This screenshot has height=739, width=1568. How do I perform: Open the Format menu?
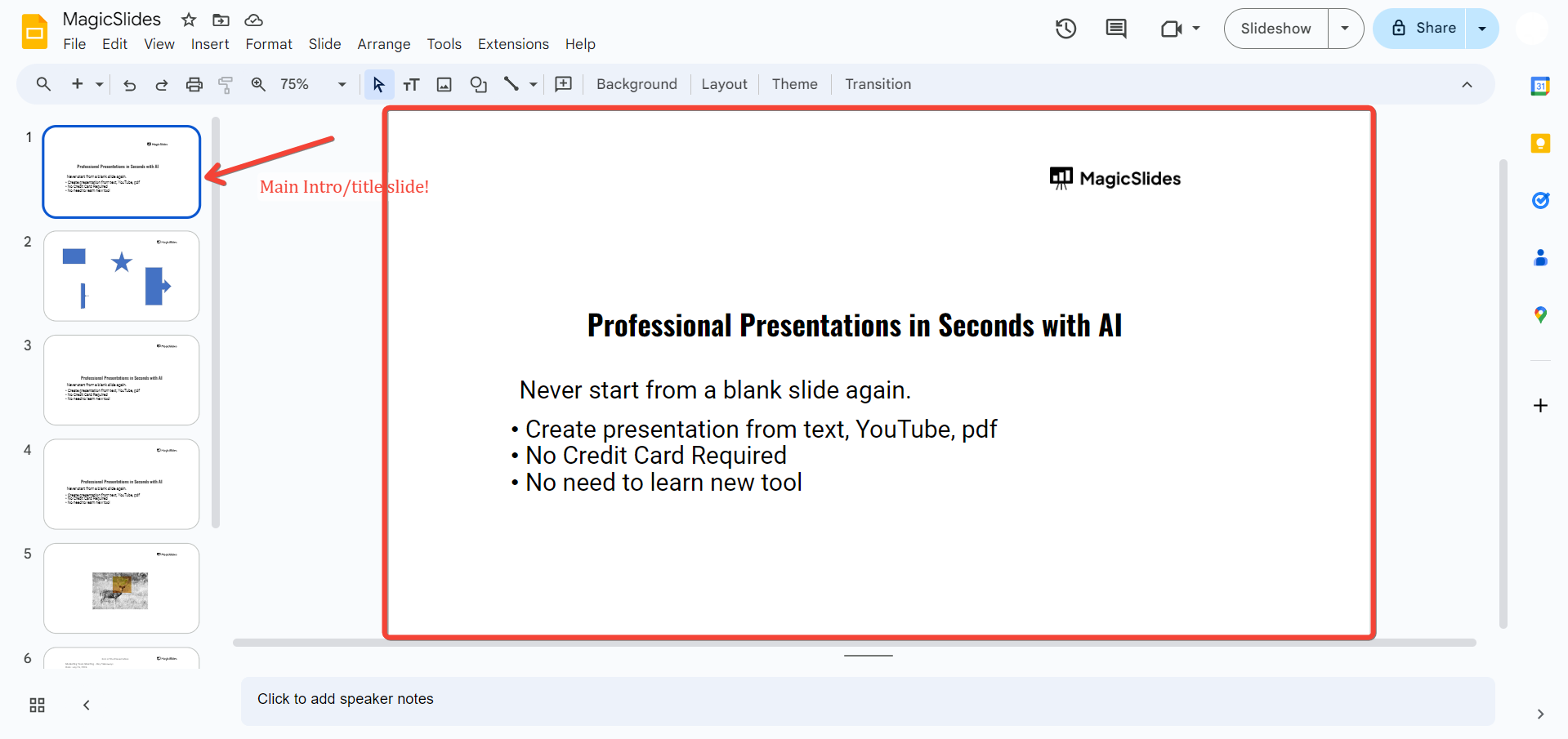coord(269,44)
